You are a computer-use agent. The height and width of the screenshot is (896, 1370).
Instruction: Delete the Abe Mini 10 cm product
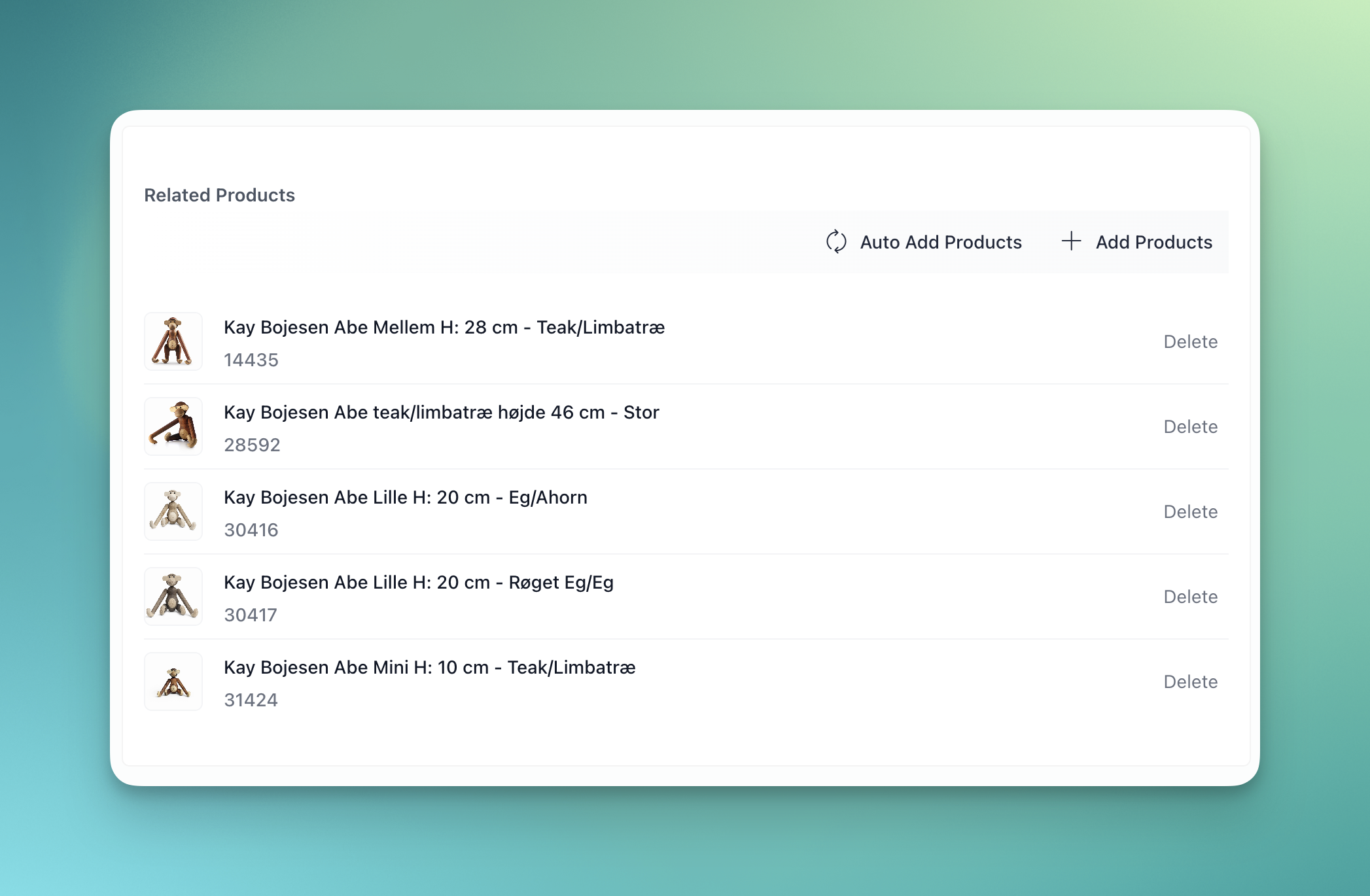click(1190, 681)
